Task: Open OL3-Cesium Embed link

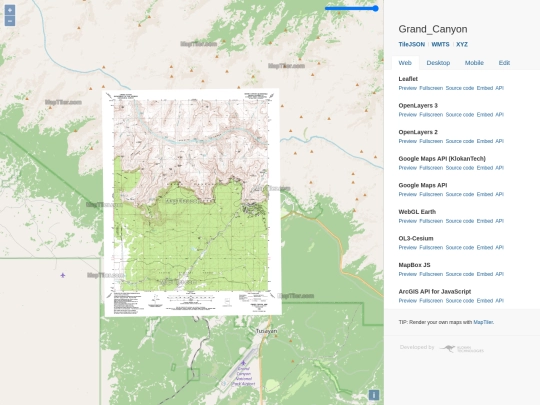Action: 485,248
